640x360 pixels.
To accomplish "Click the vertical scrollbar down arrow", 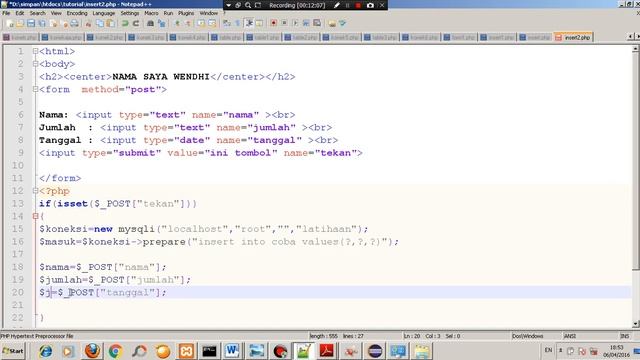I will click(636, 324).
